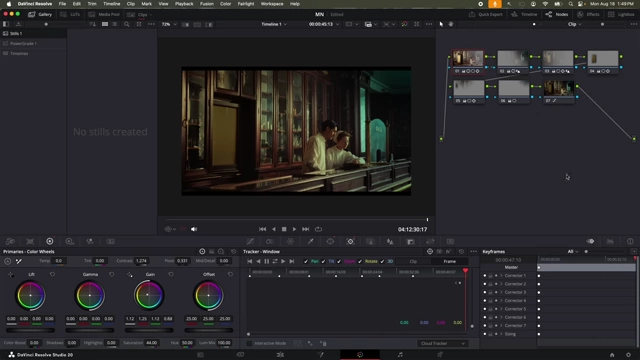The height and width of the screenshot is (360, 640).
Task: Select Frame tracker mode tab
Action: (449, 261)
